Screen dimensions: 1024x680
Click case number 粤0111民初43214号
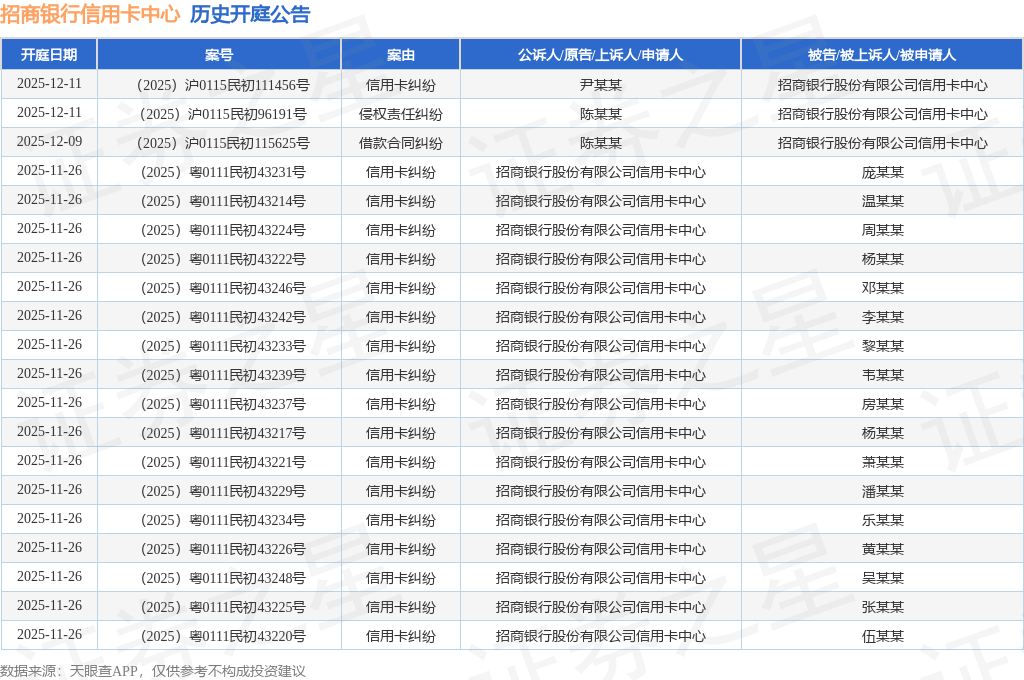coord(222,201)
